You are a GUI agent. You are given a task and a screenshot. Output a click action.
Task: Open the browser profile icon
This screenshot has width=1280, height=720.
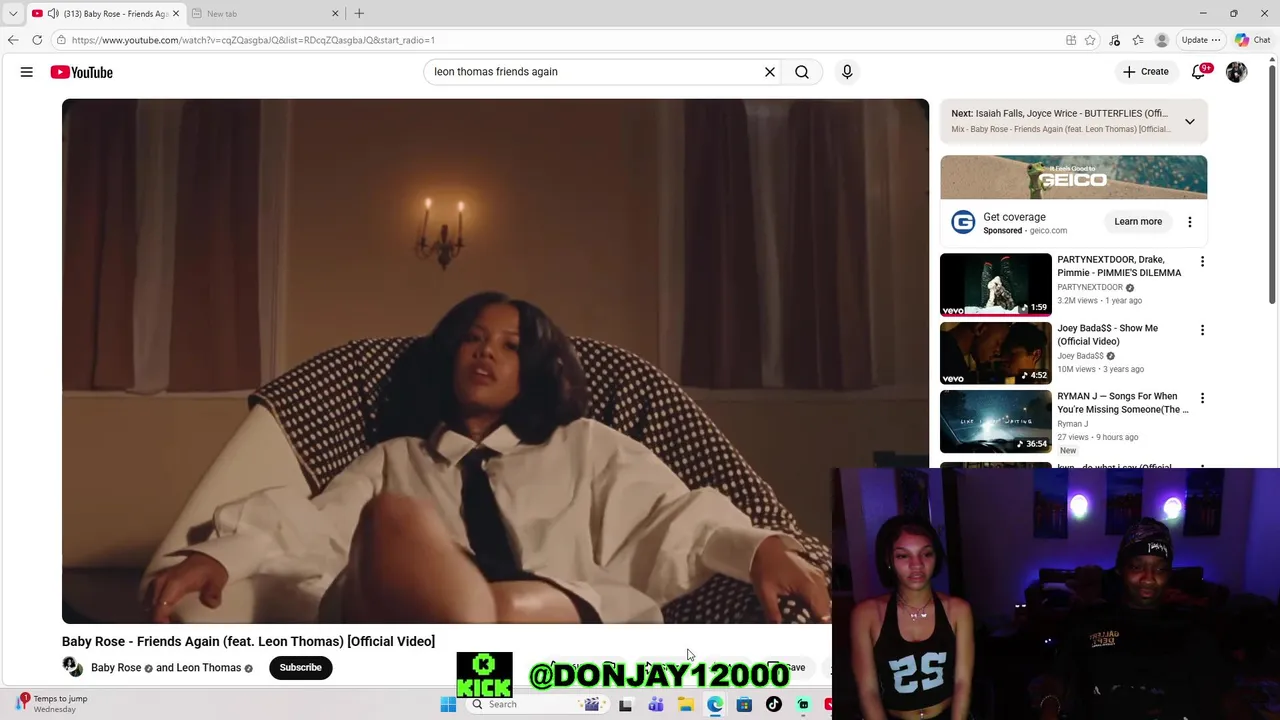point(1162,40)
